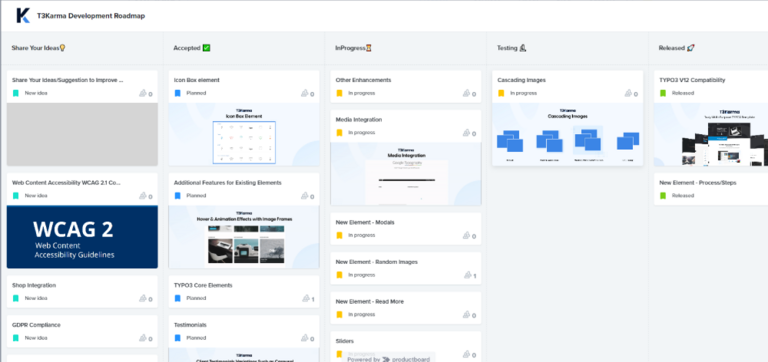Click blue bookmark icon on Testimonials card
Image resolution: width=768 pixels, height=362 pixels.
[x=177, y=338]
